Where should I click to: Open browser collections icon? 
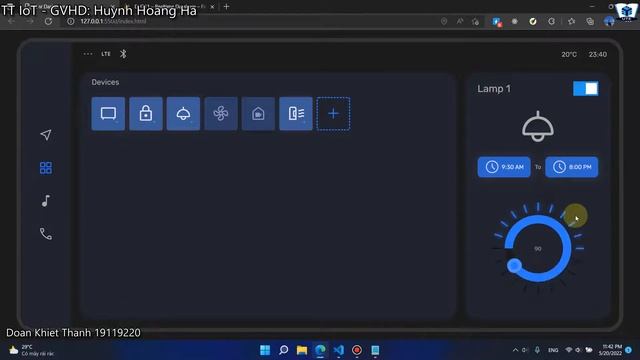[590, 21]
